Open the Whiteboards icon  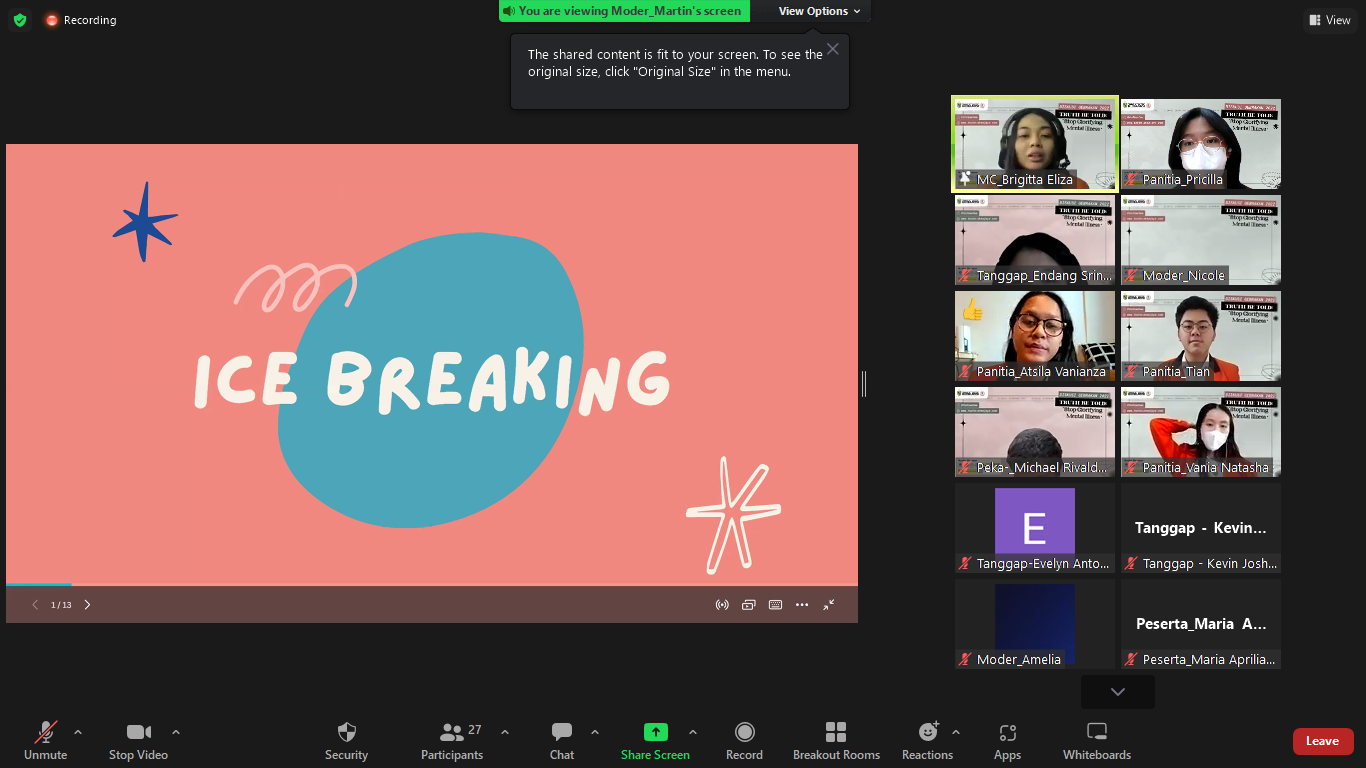1096,733
